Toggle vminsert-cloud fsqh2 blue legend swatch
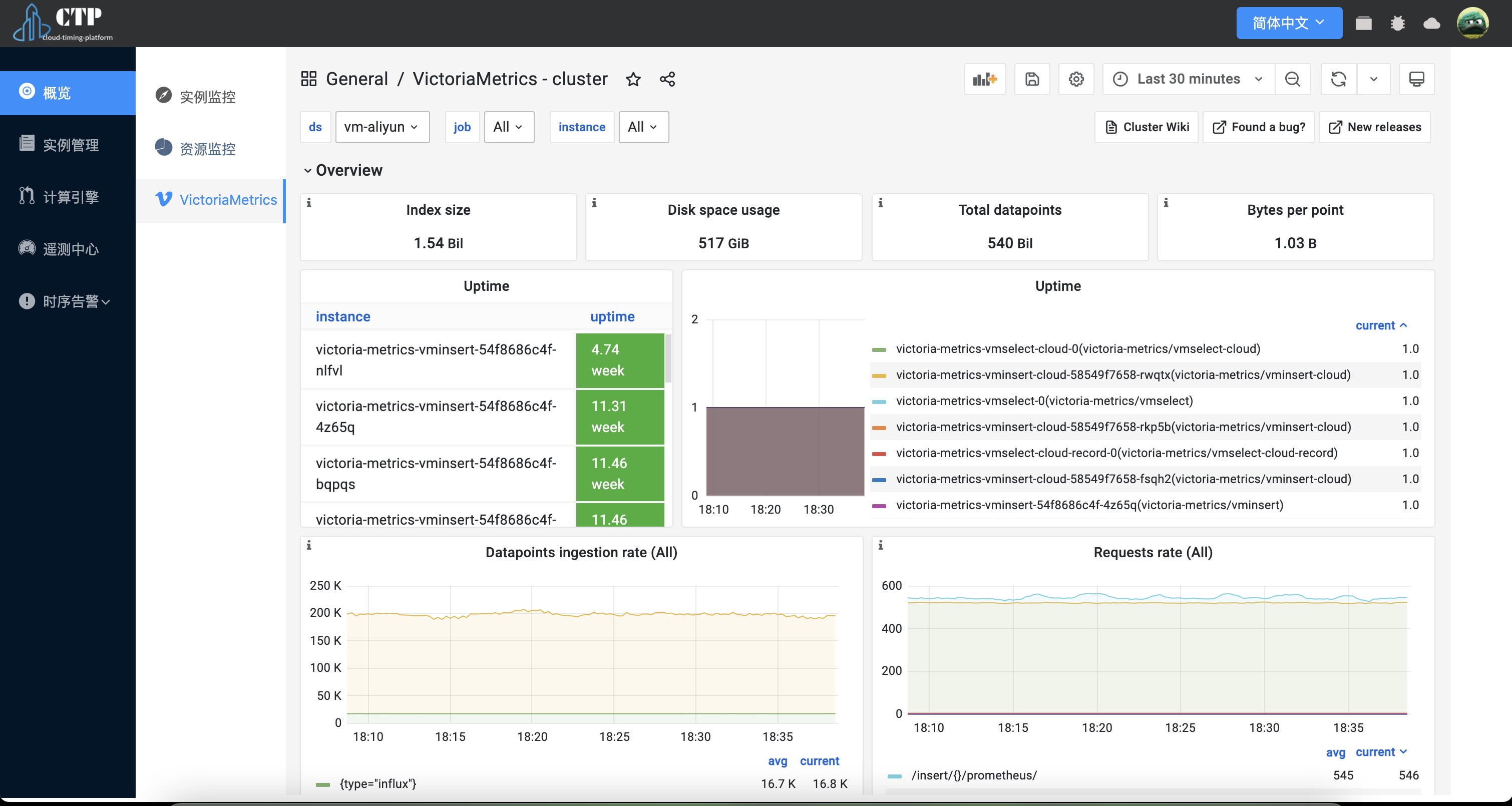The height and width of the screenshot is (806, 1512). tap(879, 480)
